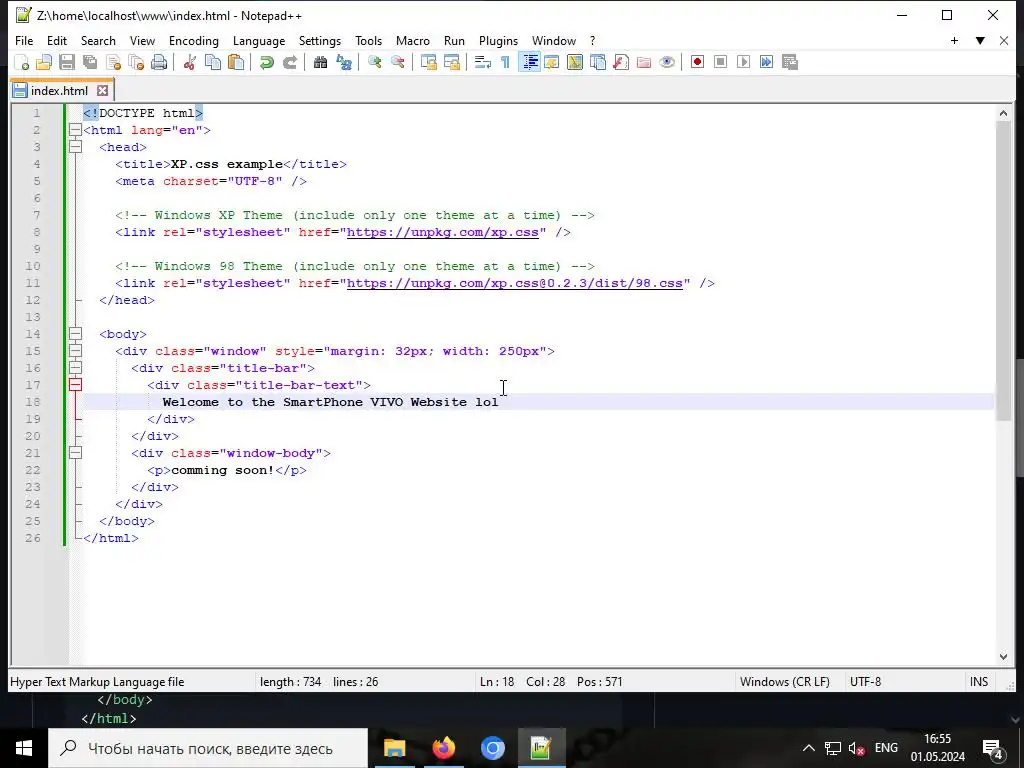Click the Close All toolbar icon
Screen dimensions: 1024x768
[136, 62]
